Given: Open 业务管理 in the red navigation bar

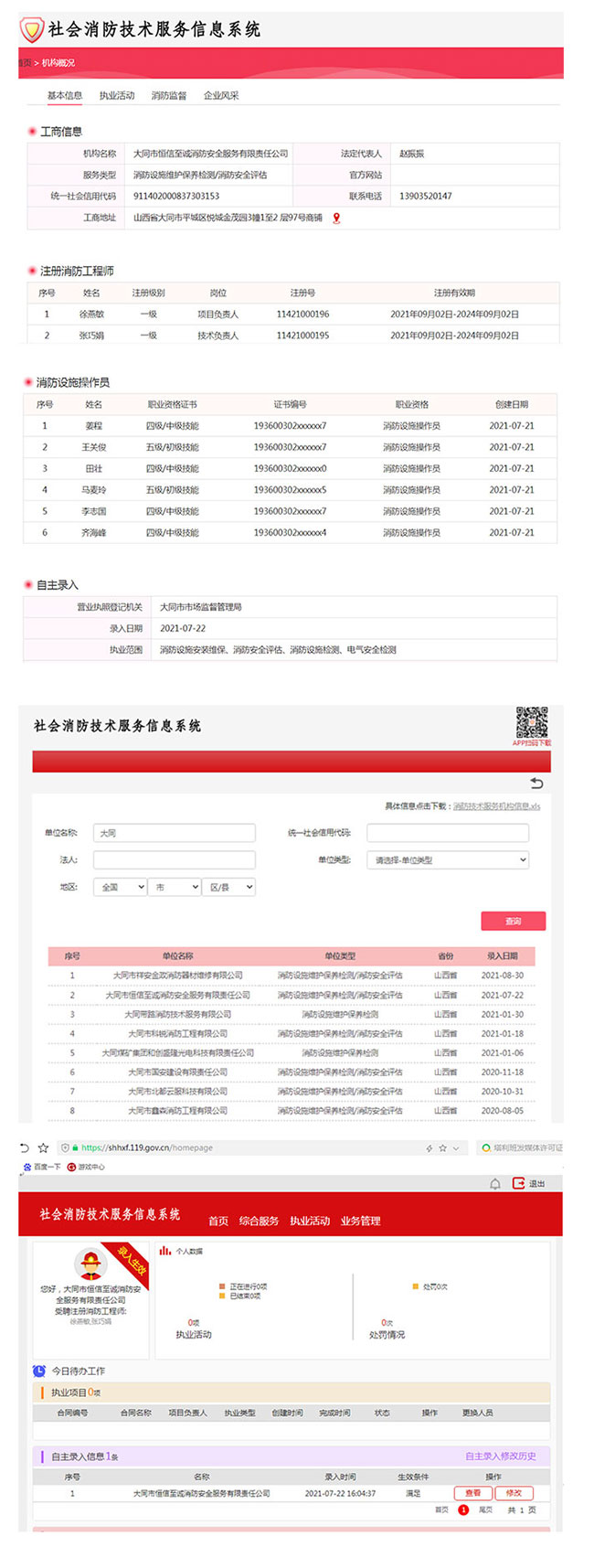Looking at the screenshot, I should point(360,1221).
